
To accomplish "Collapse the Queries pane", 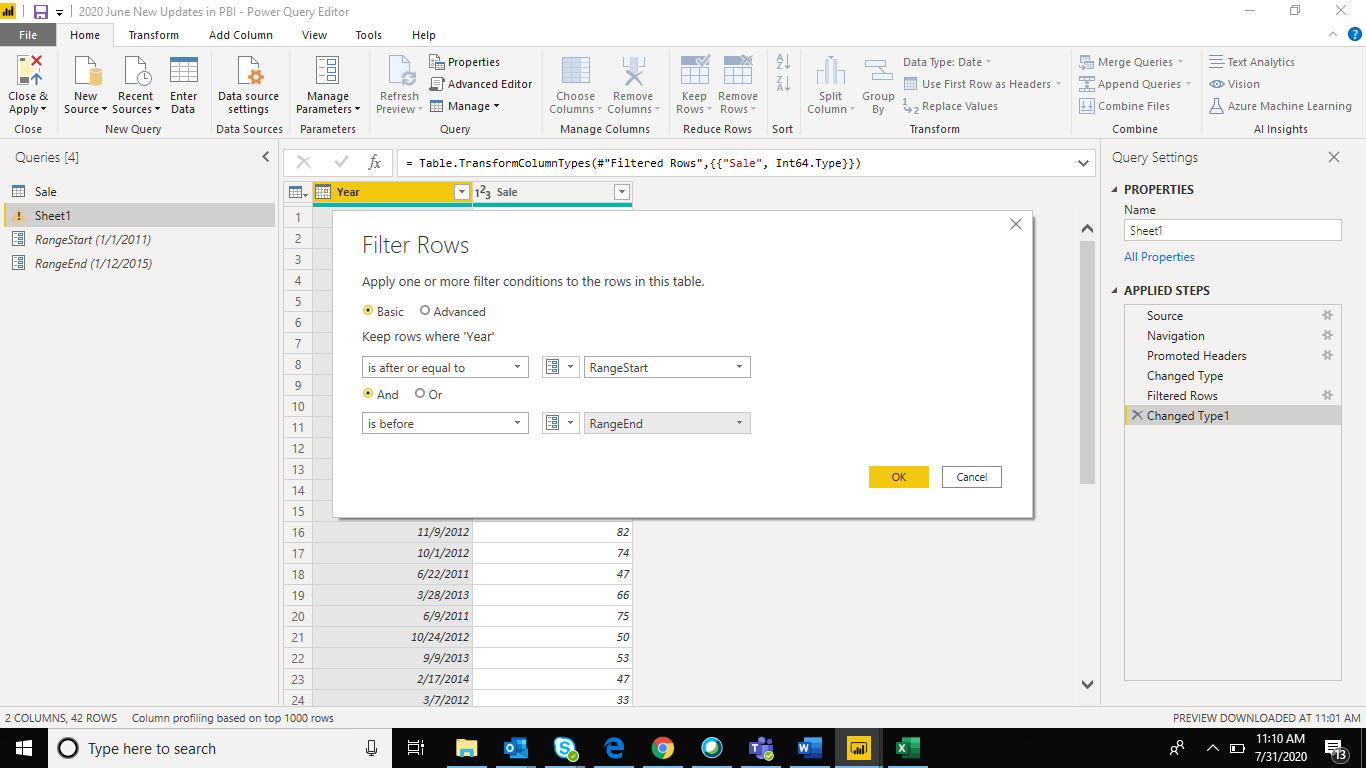I will [x=265, y=157].
